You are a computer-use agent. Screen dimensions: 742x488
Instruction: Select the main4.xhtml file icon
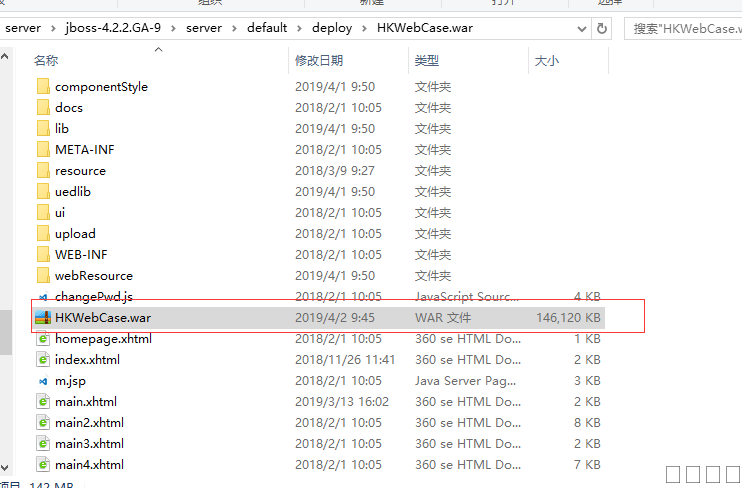pos(43,465)
